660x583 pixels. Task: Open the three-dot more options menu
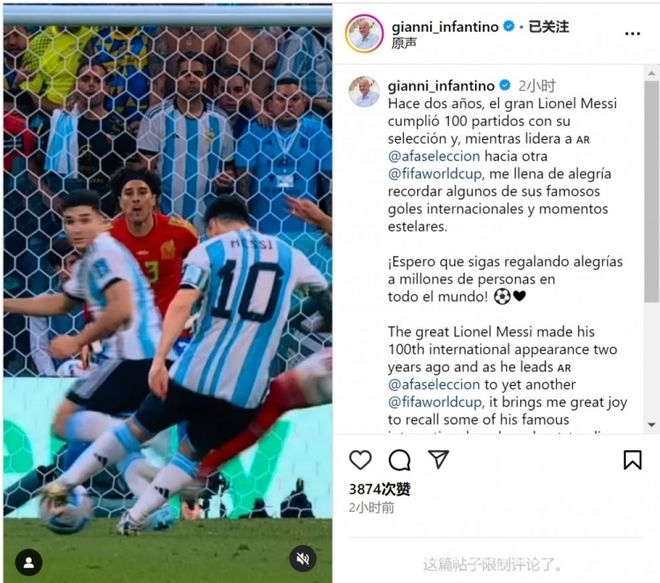coord(632,34)
